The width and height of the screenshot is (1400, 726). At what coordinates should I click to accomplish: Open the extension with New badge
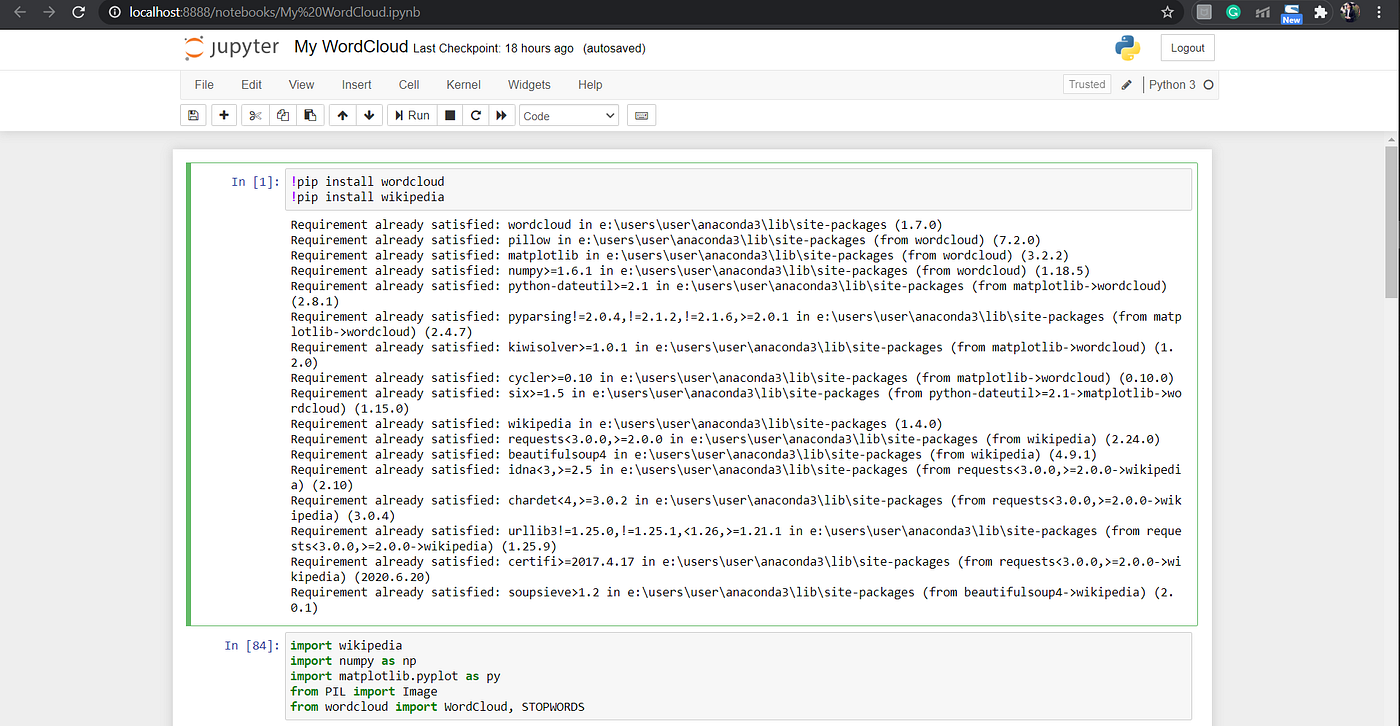tap(1292, 13)
